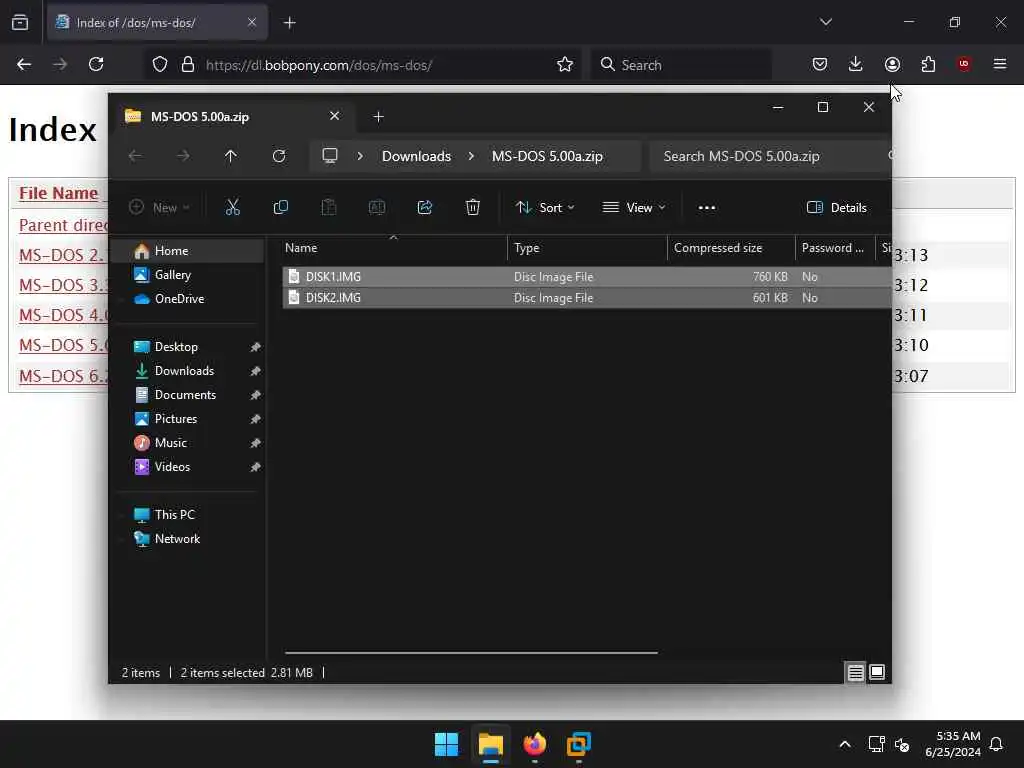Open Pictures in Quick access
The image size is (1024, 768).
(175, 419)
